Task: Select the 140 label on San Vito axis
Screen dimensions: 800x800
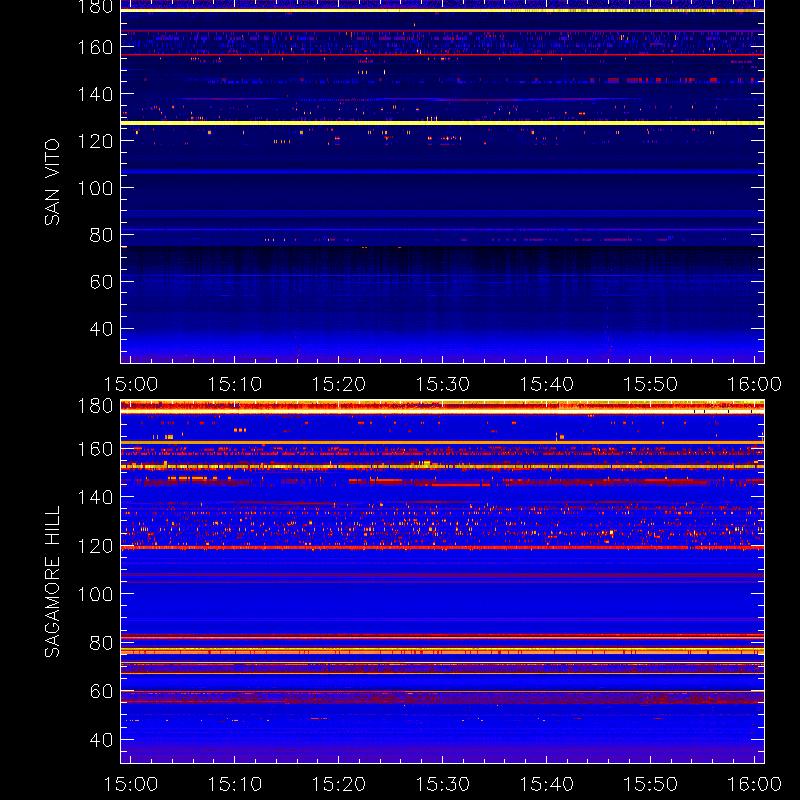Action: point(95,94)
